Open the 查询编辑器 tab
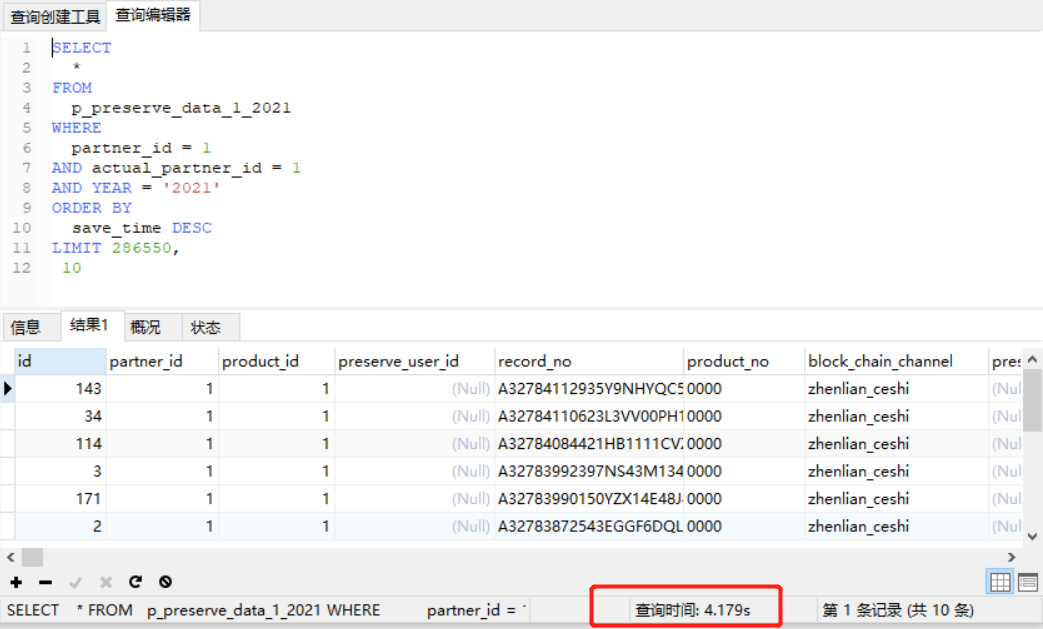 point(153,15)
